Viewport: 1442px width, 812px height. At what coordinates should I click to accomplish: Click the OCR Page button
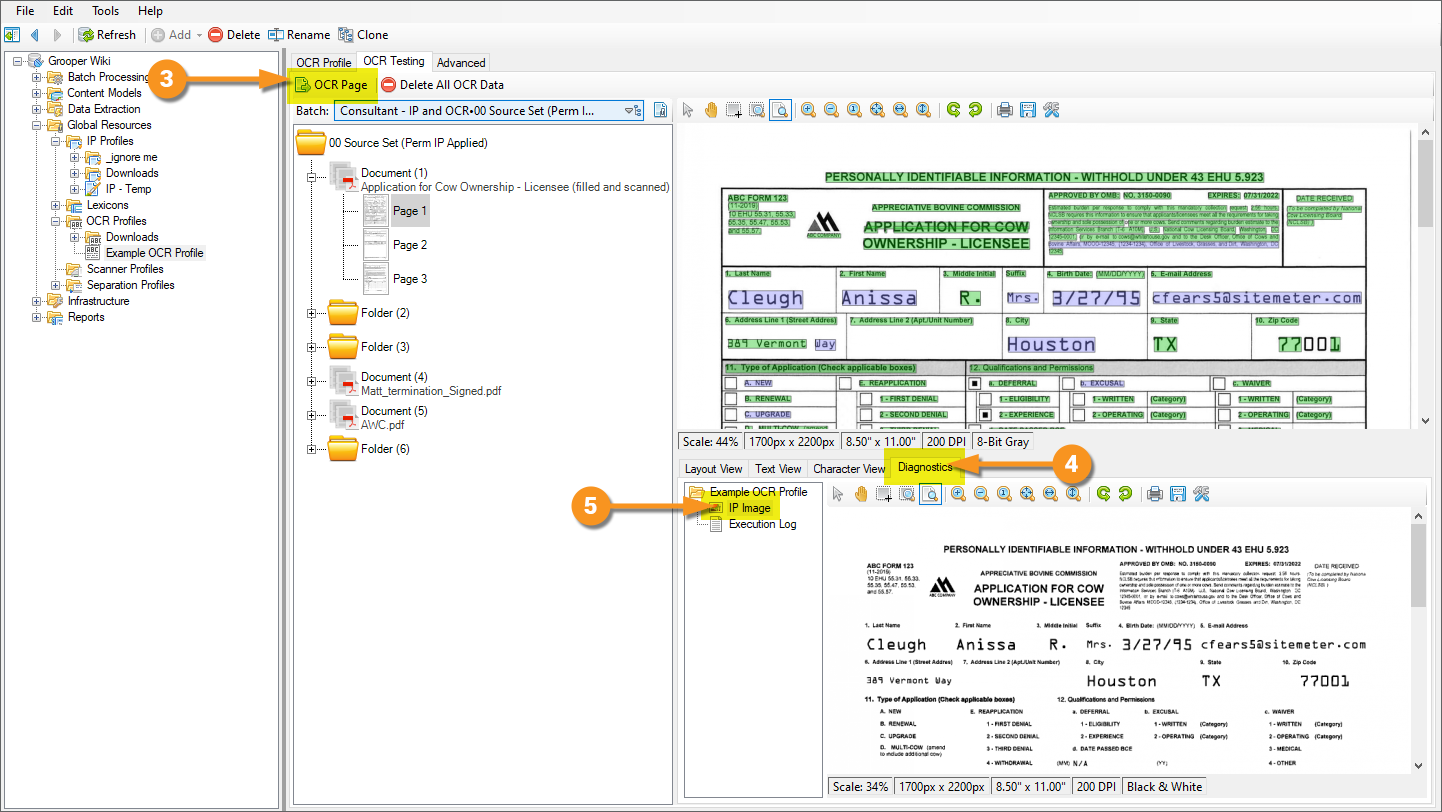(x=331, y=85)
